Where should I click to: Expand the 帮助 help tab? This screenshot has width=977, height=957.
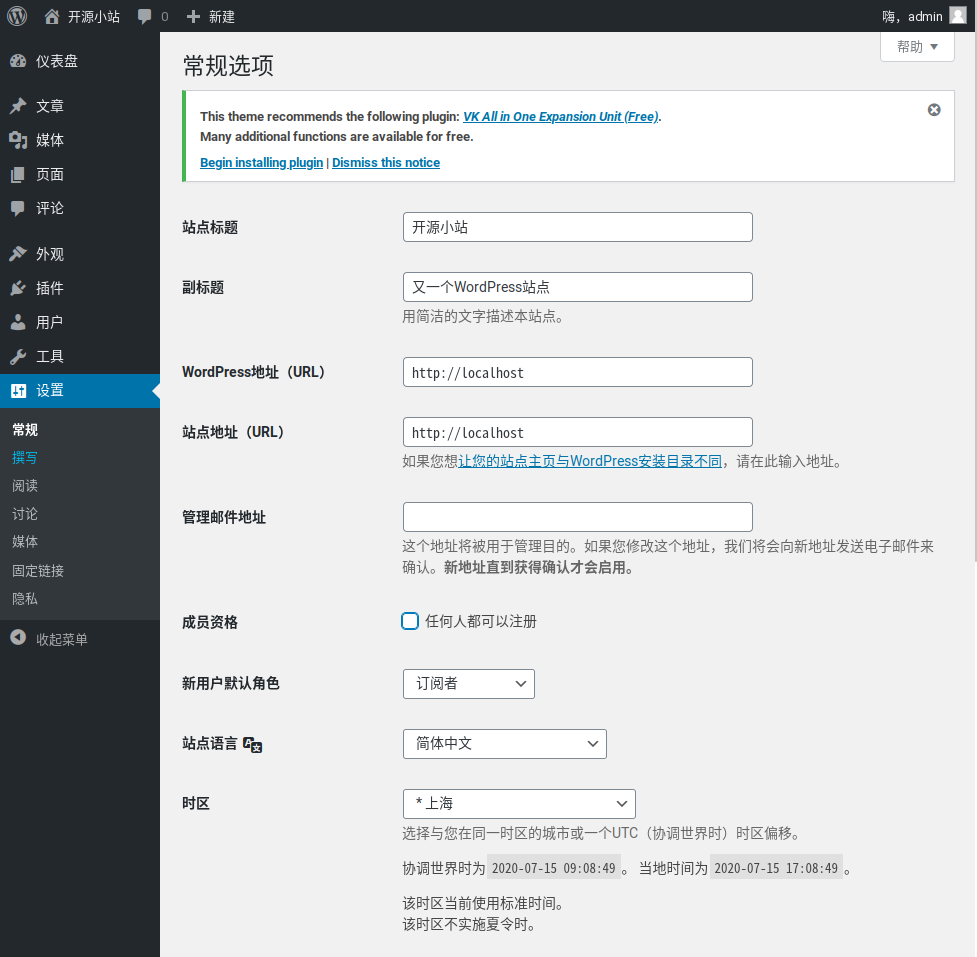click(917, 47)
